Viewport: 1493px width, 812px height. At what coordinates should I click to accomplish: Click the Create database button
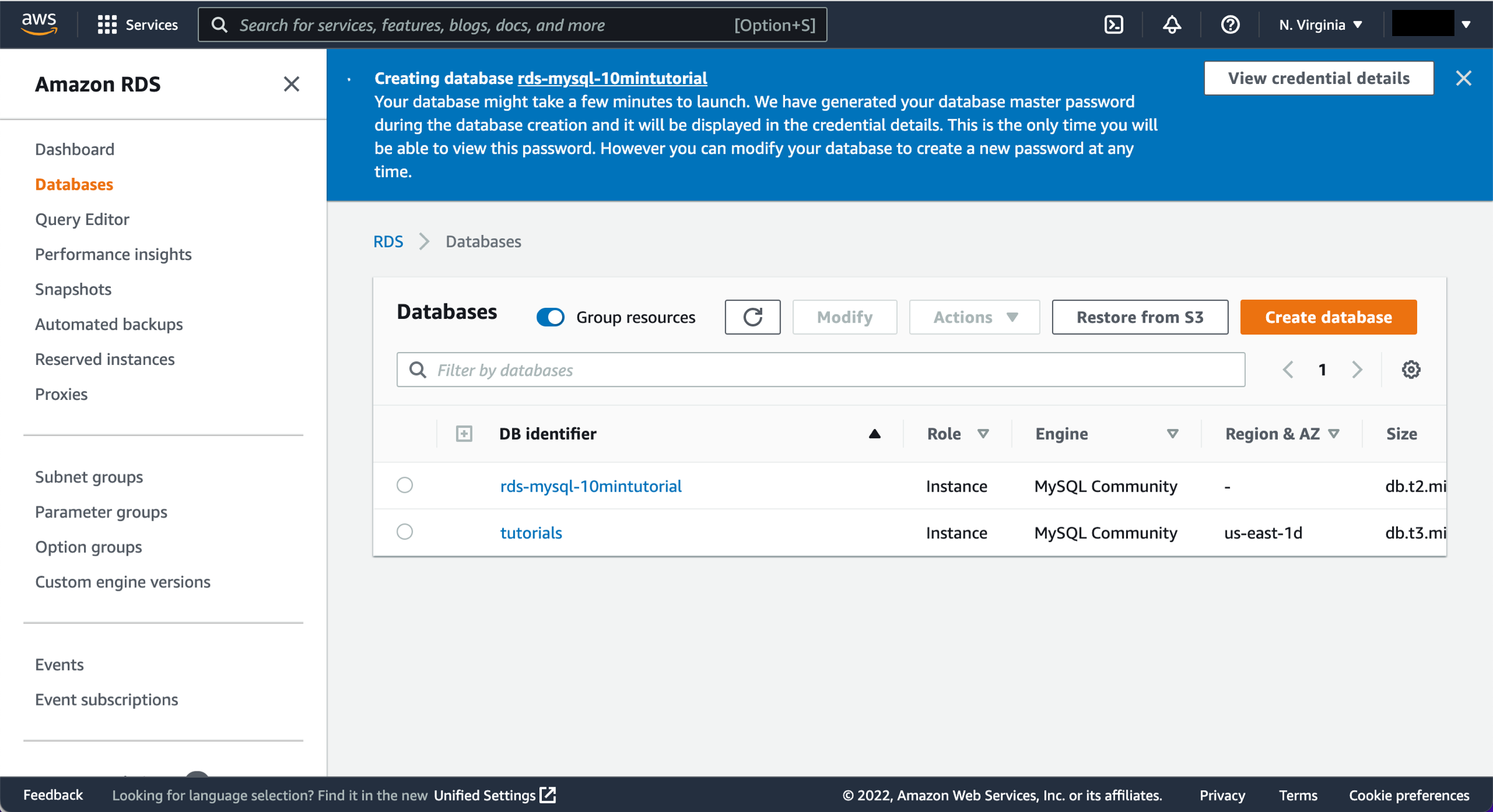tap(1328, 317)
